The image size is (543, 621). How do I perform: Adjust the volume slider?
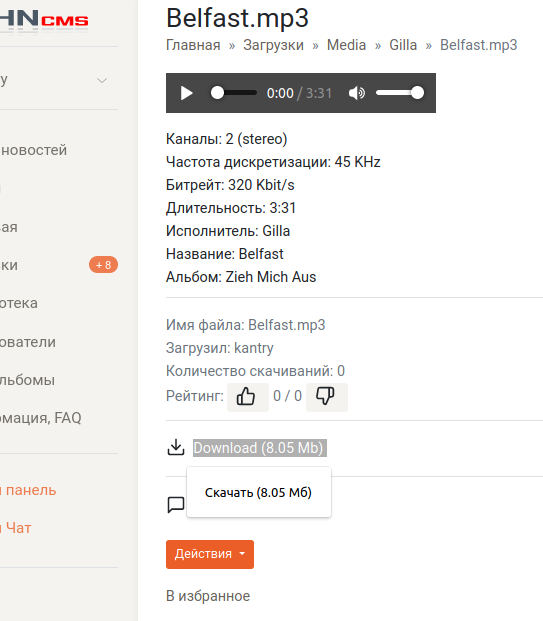400,93
